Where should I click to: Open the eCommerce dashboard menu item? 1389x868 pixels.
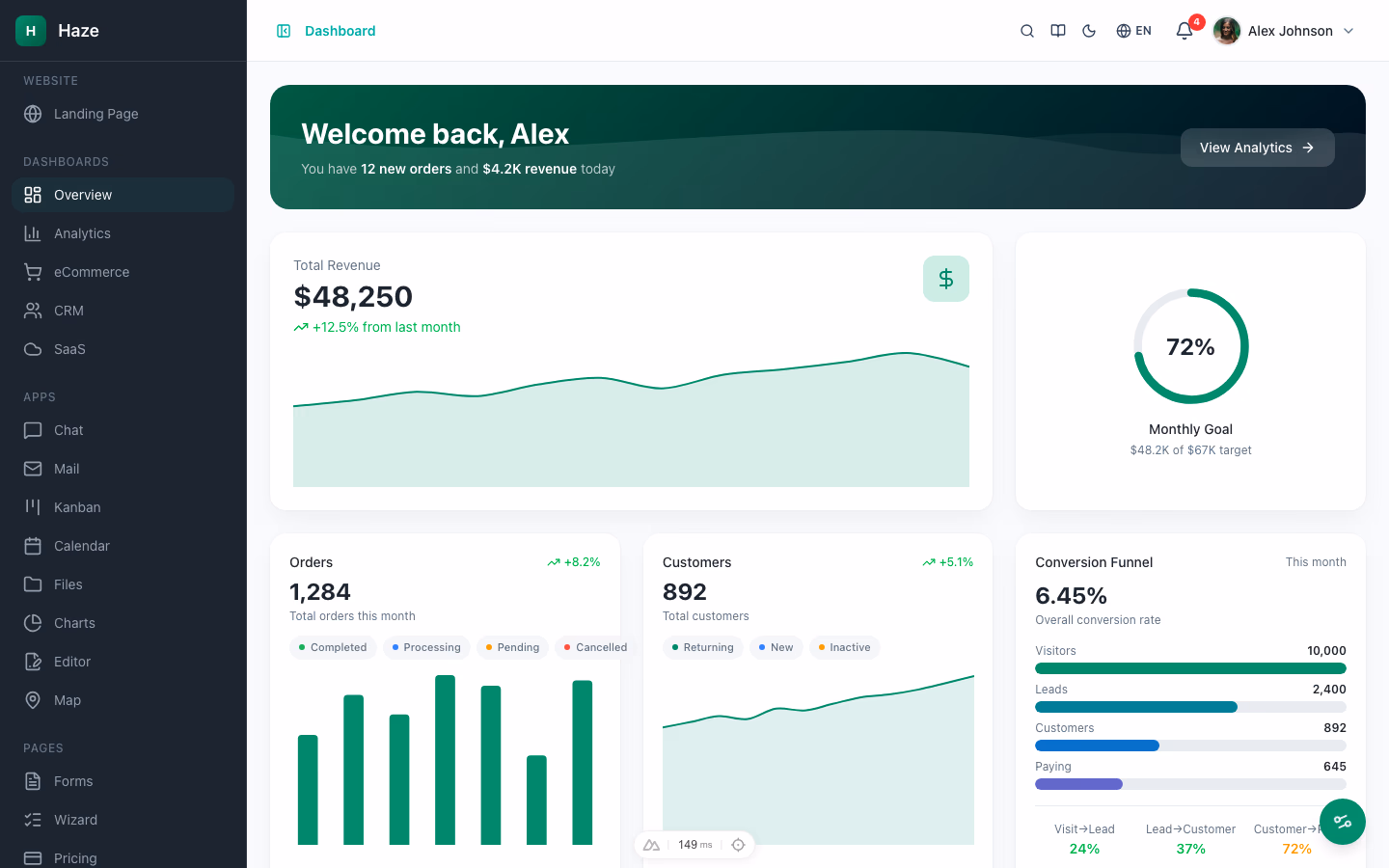[x=92, y=271]
